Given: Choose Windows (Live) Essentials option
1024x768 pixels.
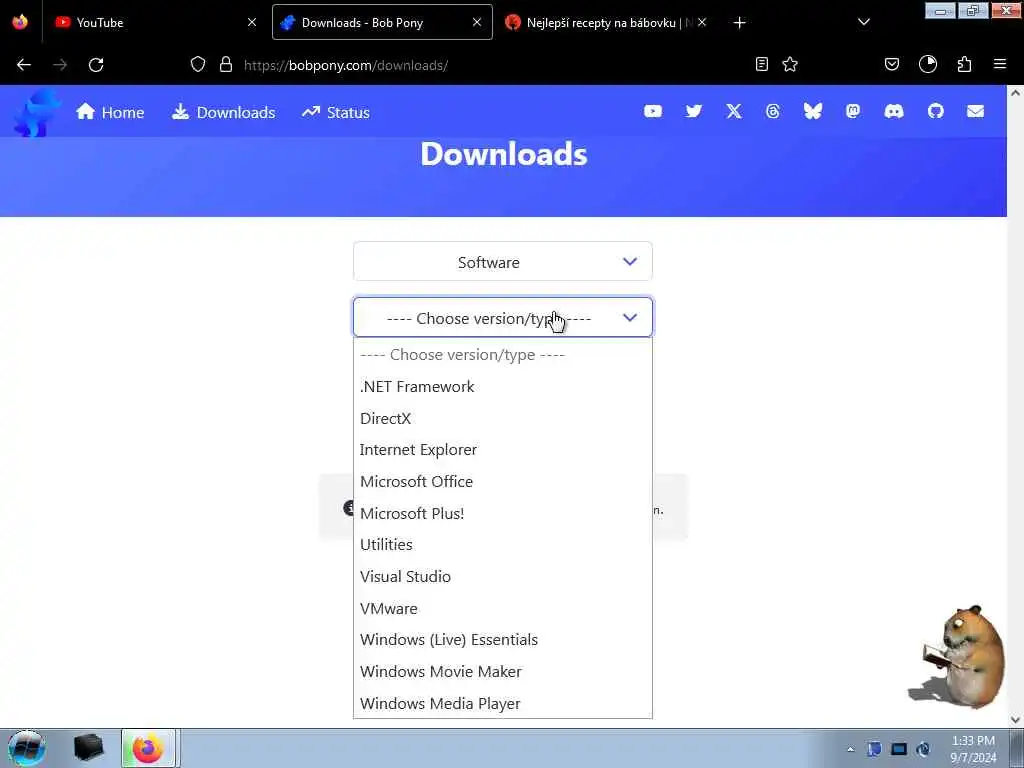Looking at the screenshot, I should (x=503, y=640).
